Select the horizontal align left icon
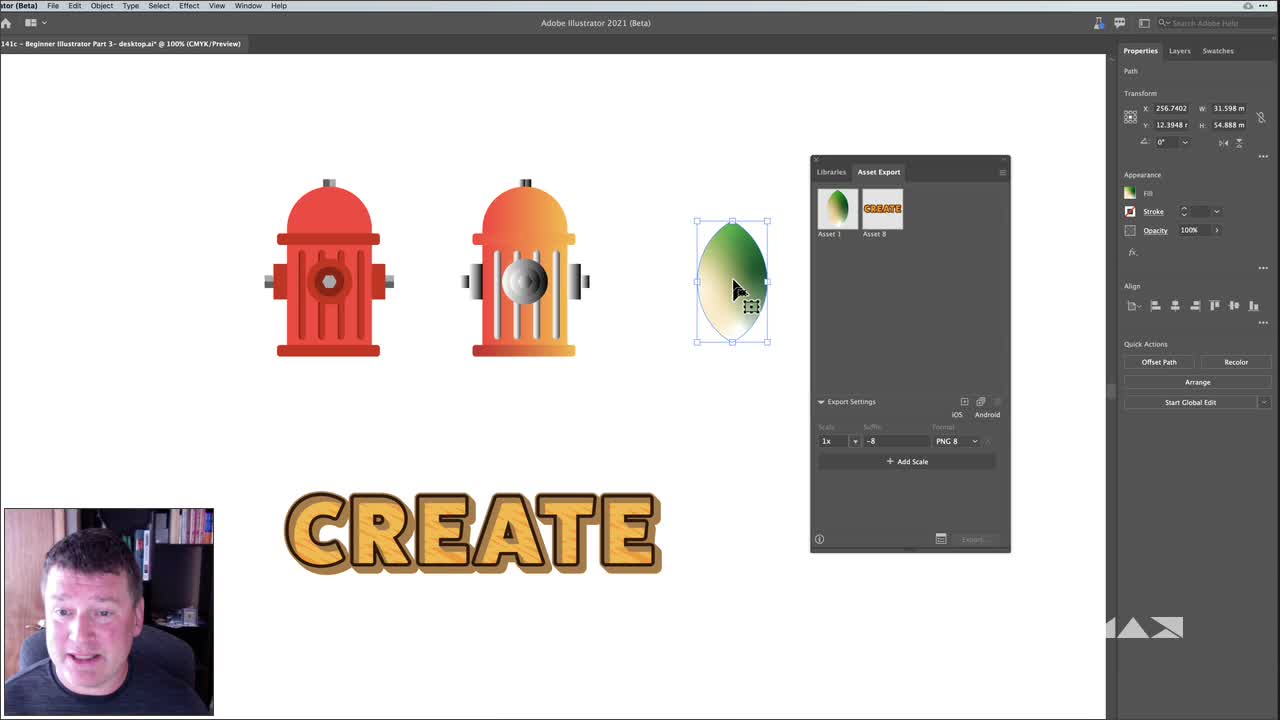Image resolution: width=1280 pixels, height=720 pixels. (x=1155, y=305)
